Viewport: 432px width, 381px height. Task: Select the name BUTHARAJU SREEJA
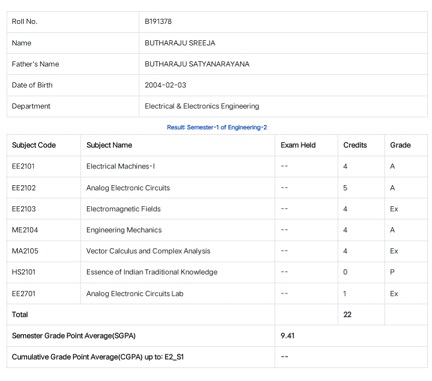click(180, 43)
